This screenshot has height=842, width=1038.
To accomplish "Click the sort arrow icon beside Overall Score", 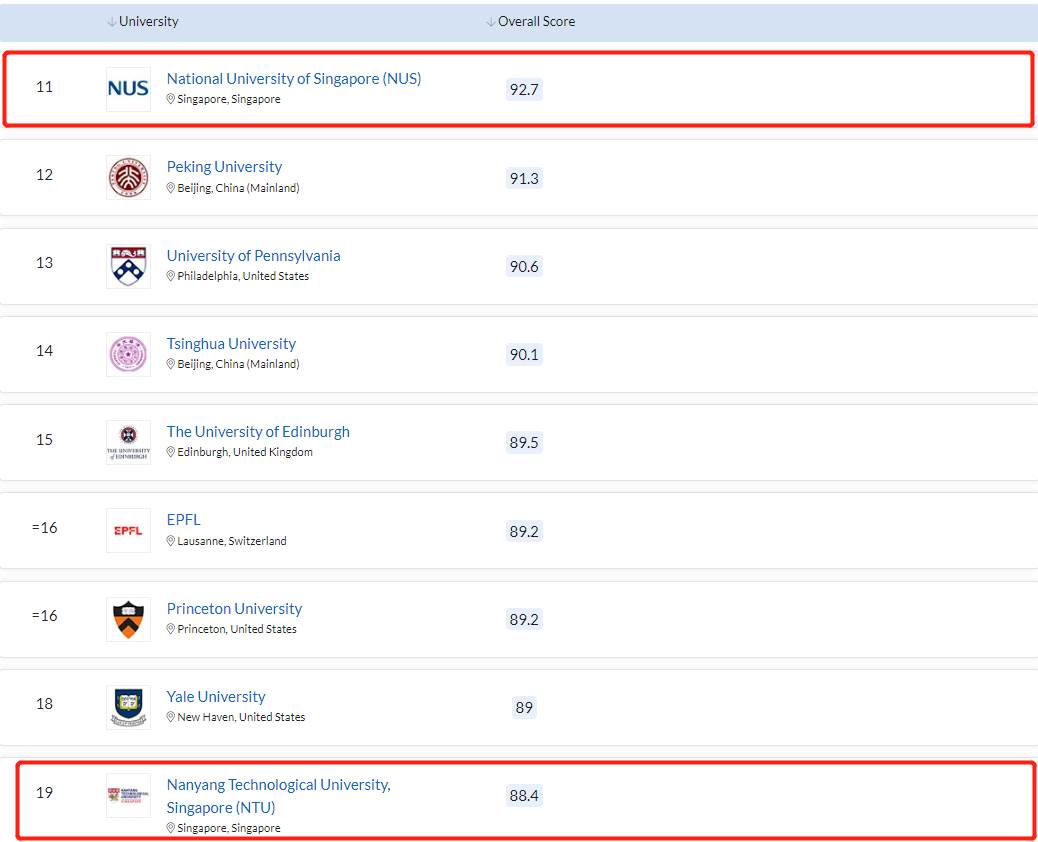I will [x=491, y=22].
